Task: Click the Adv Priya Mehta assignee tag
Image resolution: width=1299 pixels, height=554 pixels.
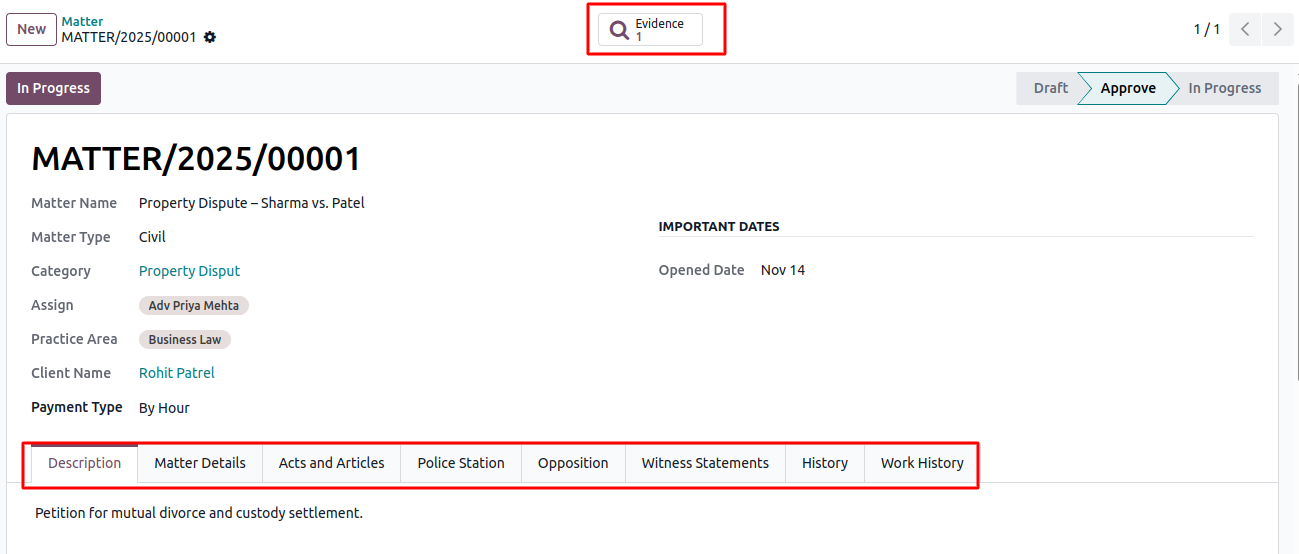Action: pos(193,306)
